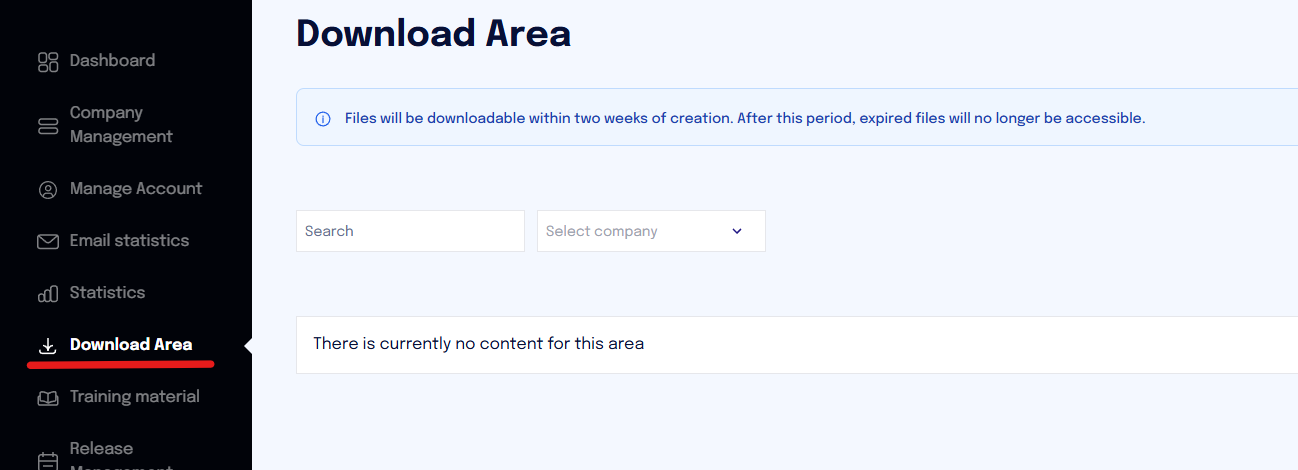Screen dimensions: 1298x470
Task: Click the Company Management stack icon
Action: pyautogui.click(x=48, y=126)
